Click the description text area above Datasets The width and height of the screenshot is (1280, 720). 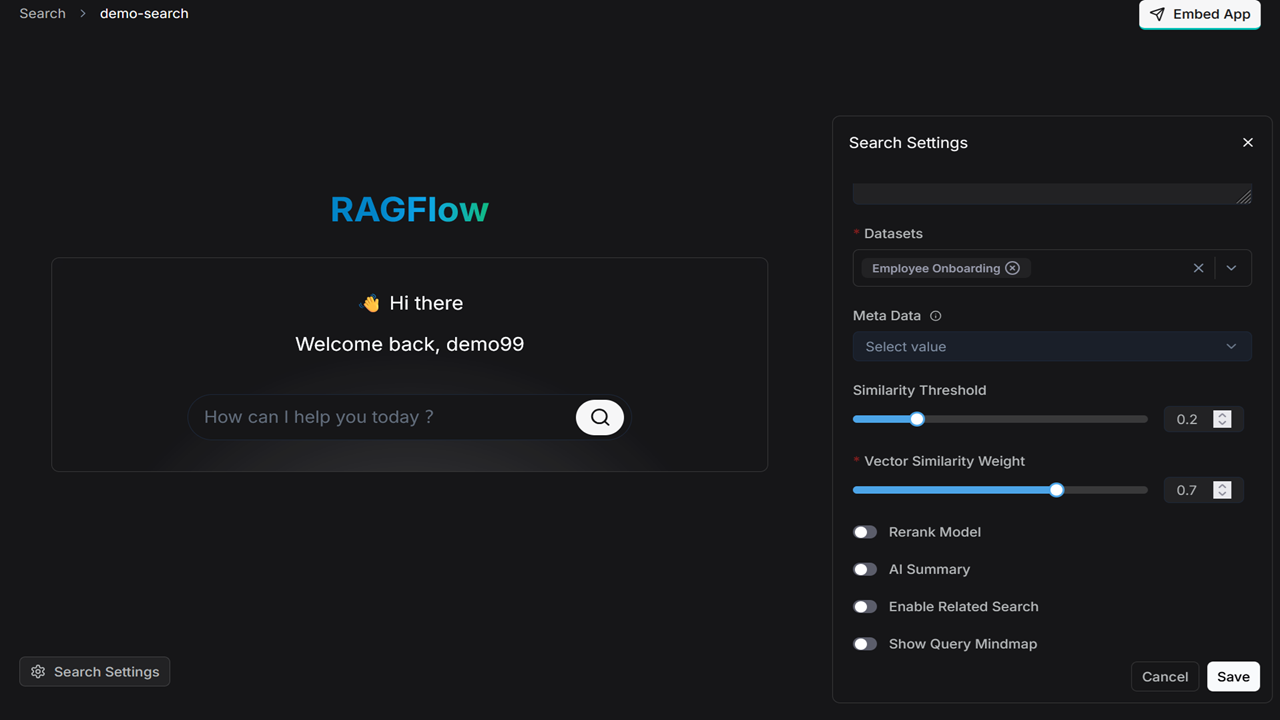(x=1052, y=194)
